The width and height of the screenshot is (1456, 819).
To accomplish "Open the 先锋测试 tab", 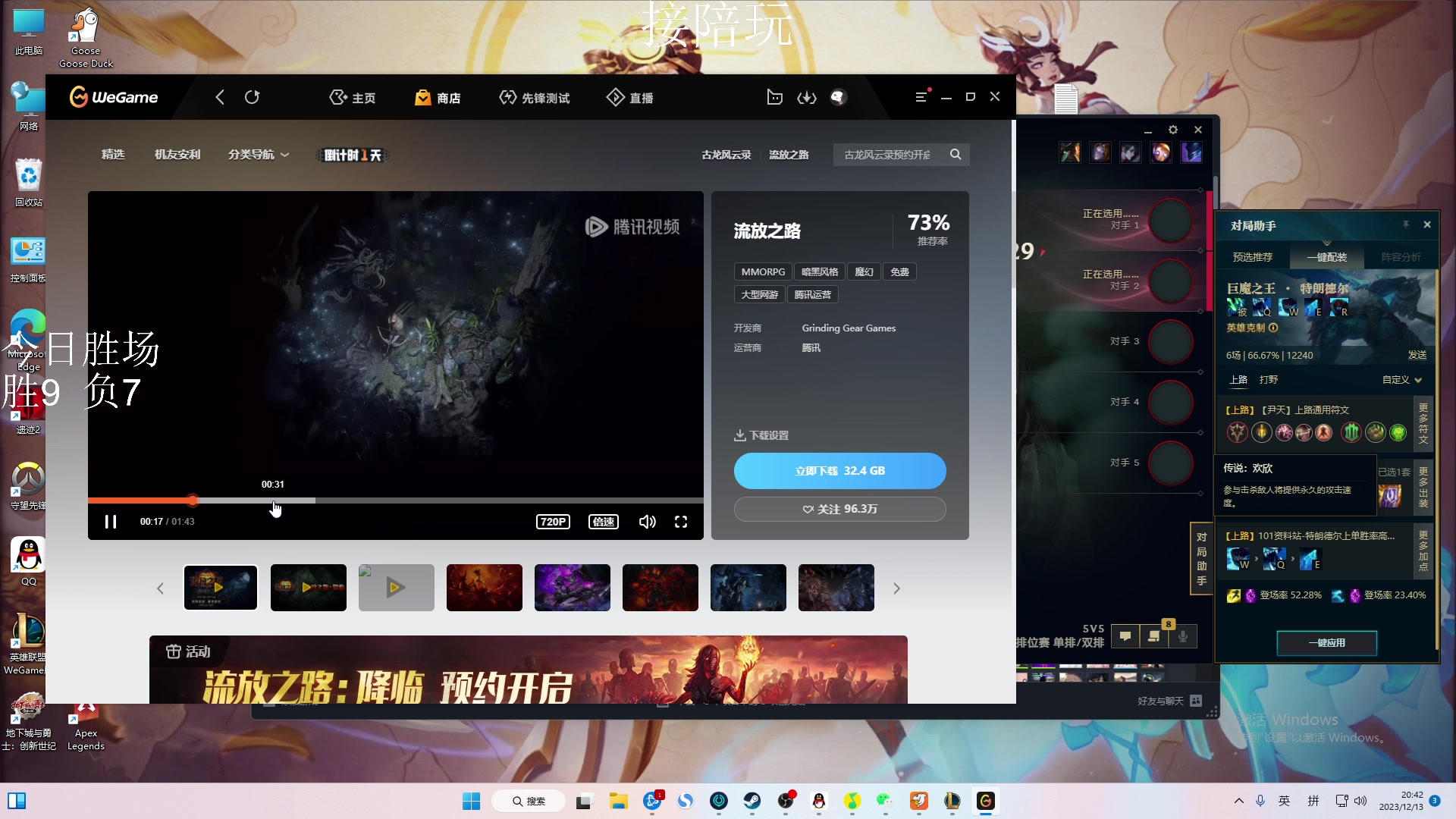I will 535,98.
